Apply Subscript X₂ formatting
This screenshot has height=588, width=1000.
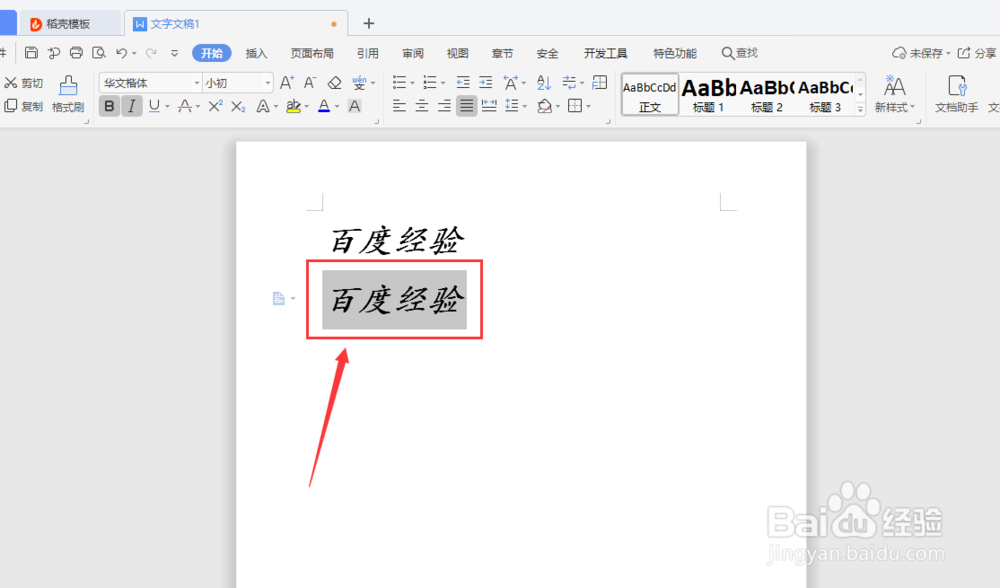click(239, 106)
